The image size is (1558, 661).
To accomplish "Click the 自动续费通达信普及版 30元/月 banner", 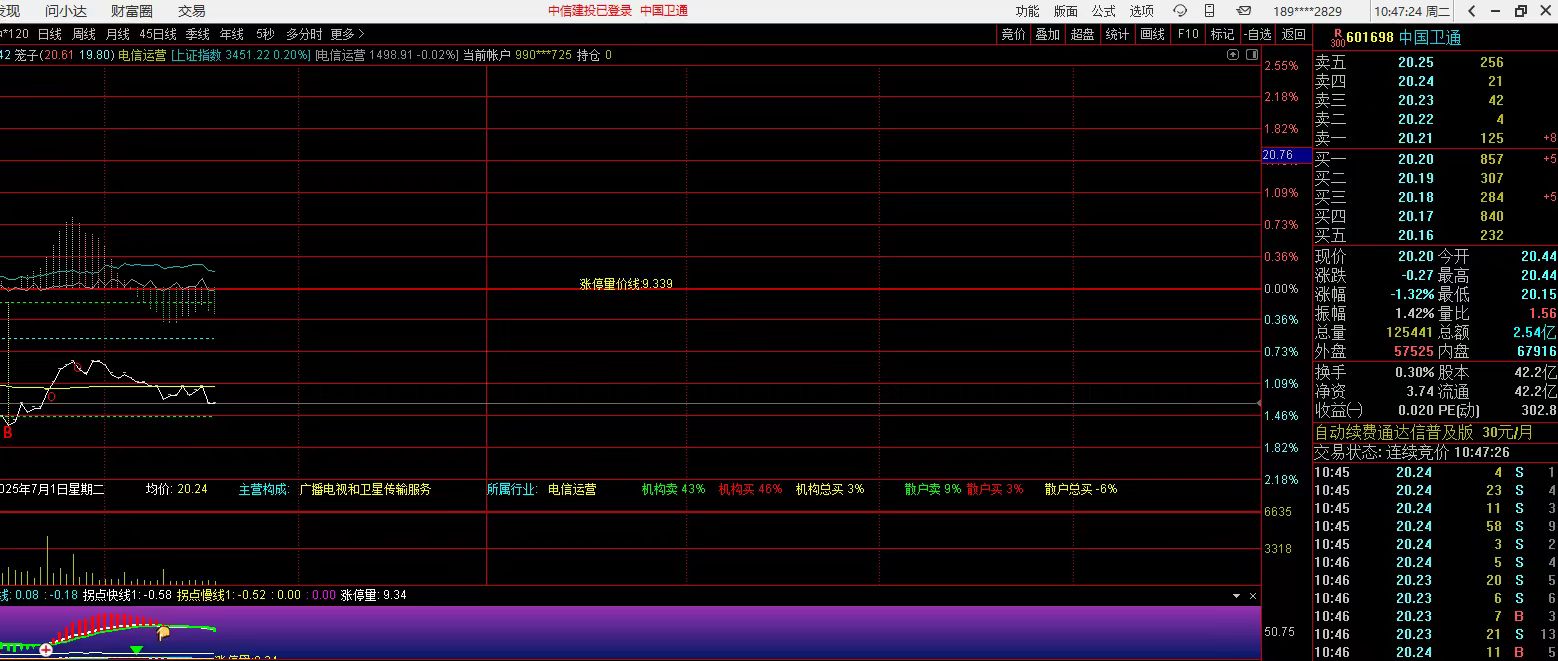I will 1423,433.
